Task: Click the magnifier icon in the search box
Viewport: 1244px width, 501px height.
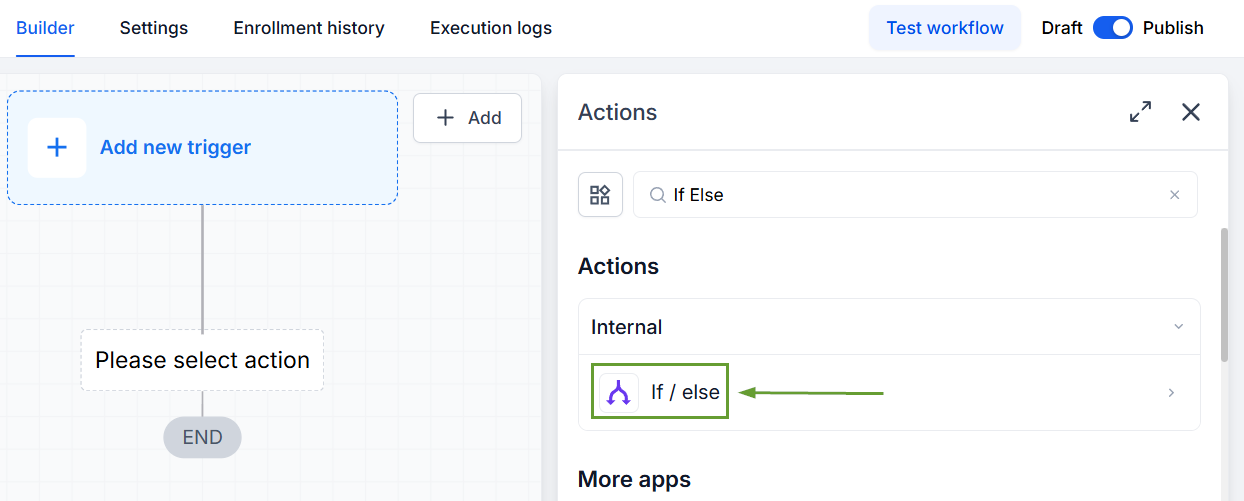Action: (x=658, y=195)
